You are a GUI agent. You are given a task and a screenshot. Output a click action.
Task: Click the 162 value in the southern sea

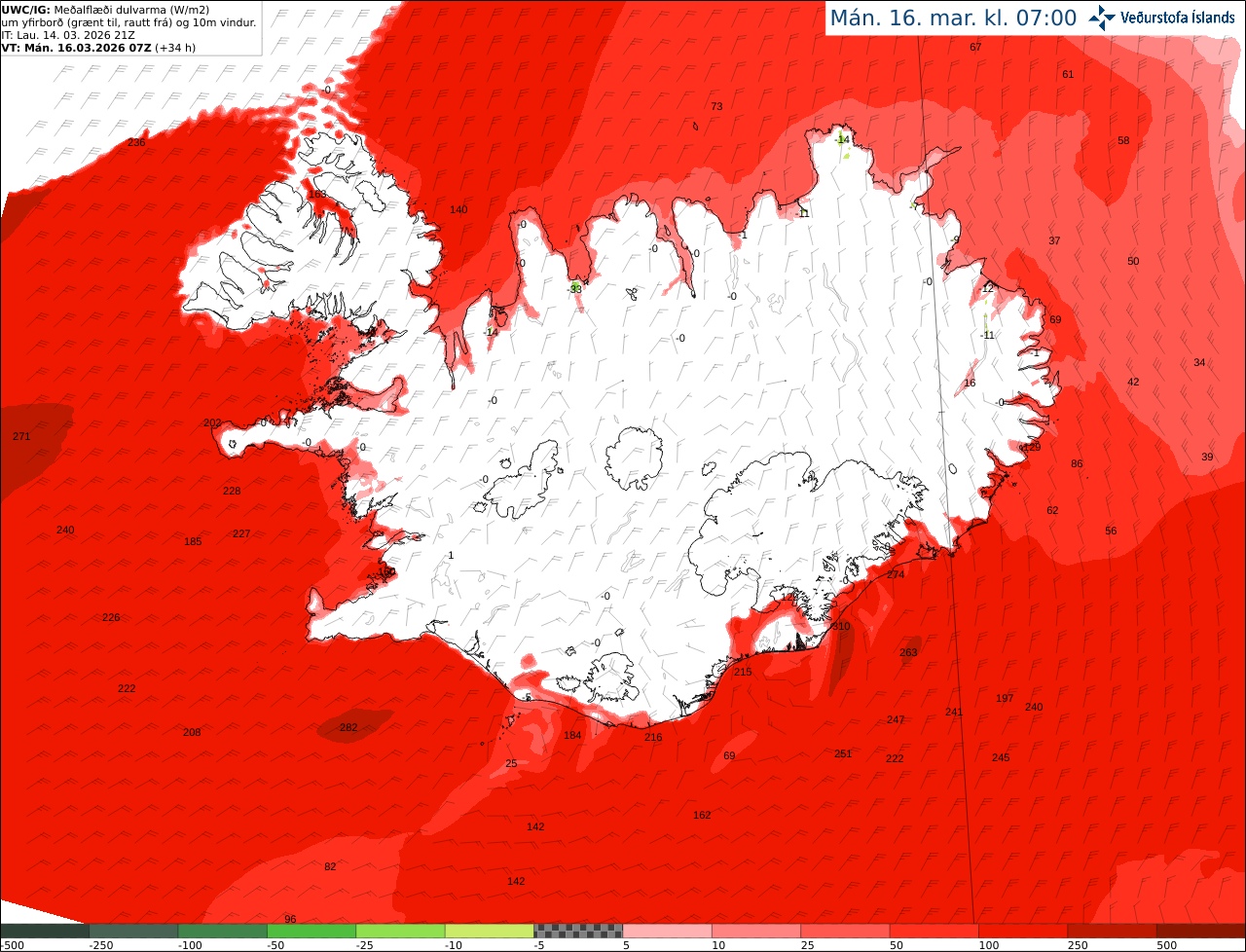click(702, 816)
